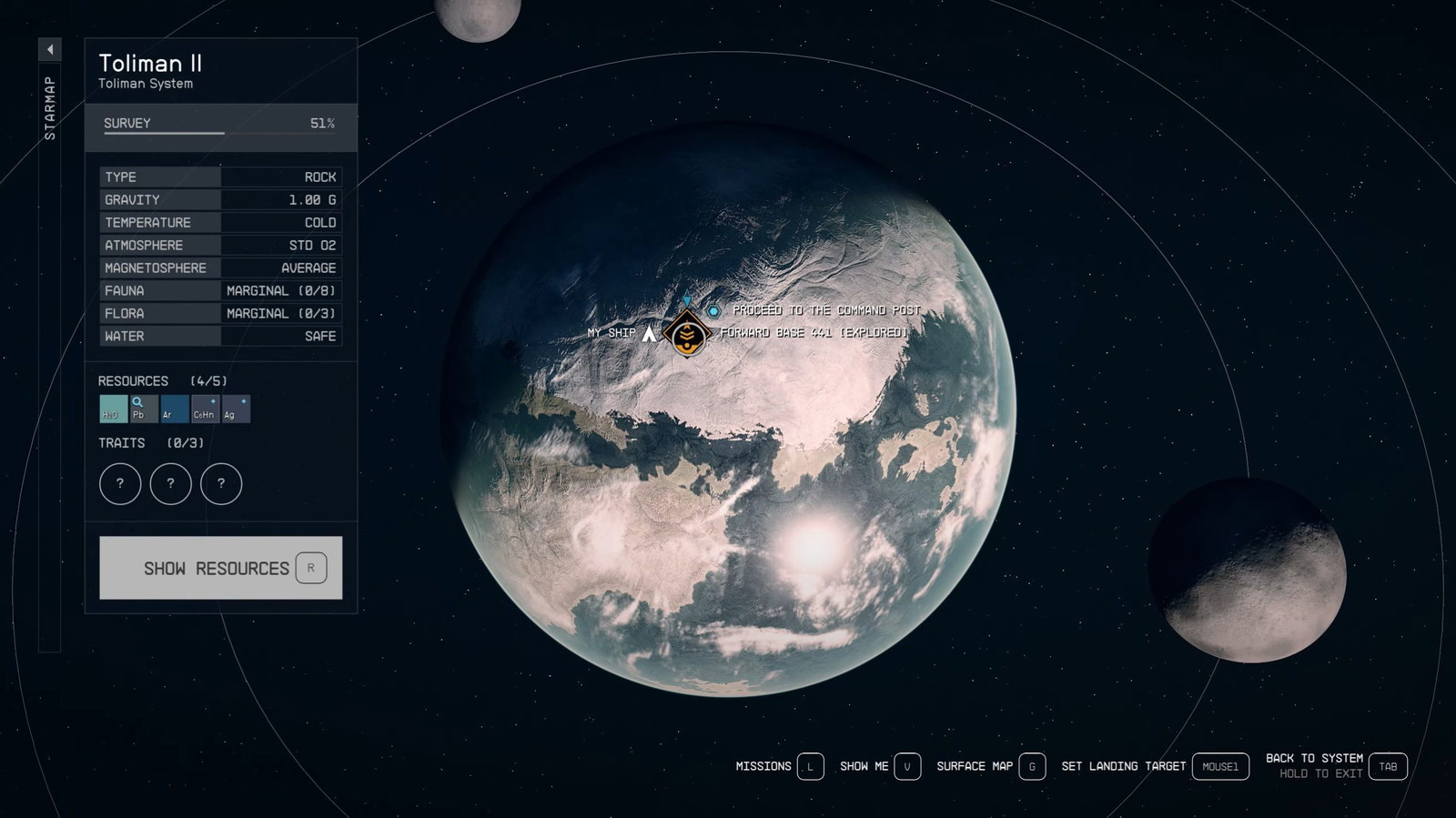Click the 'HOLD TO EXIT' hint text
The height and width of the screenshot is (818, 1456).
coord(1320,773)
